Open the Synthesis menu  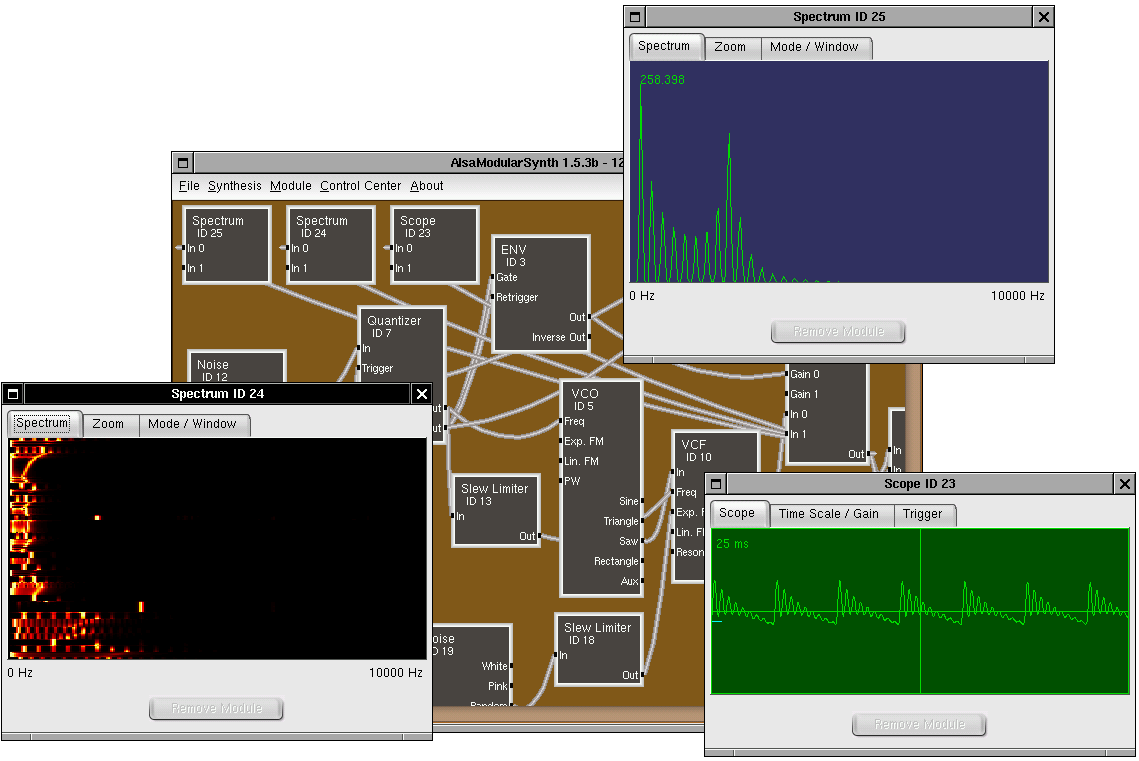tap(234, 186)
